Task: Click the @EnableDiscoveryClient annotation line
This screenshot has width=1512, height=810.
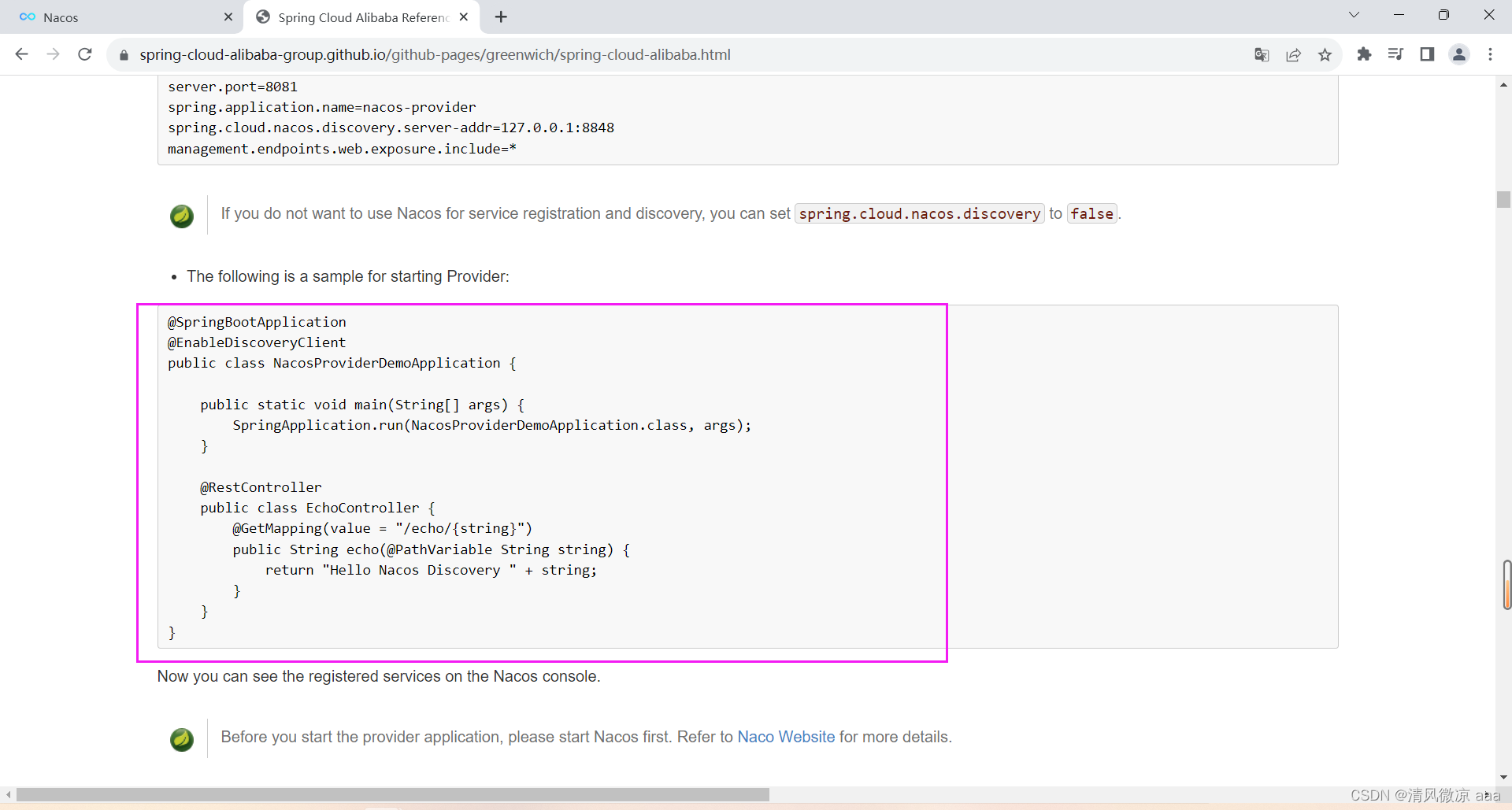Action: [257, 342]
